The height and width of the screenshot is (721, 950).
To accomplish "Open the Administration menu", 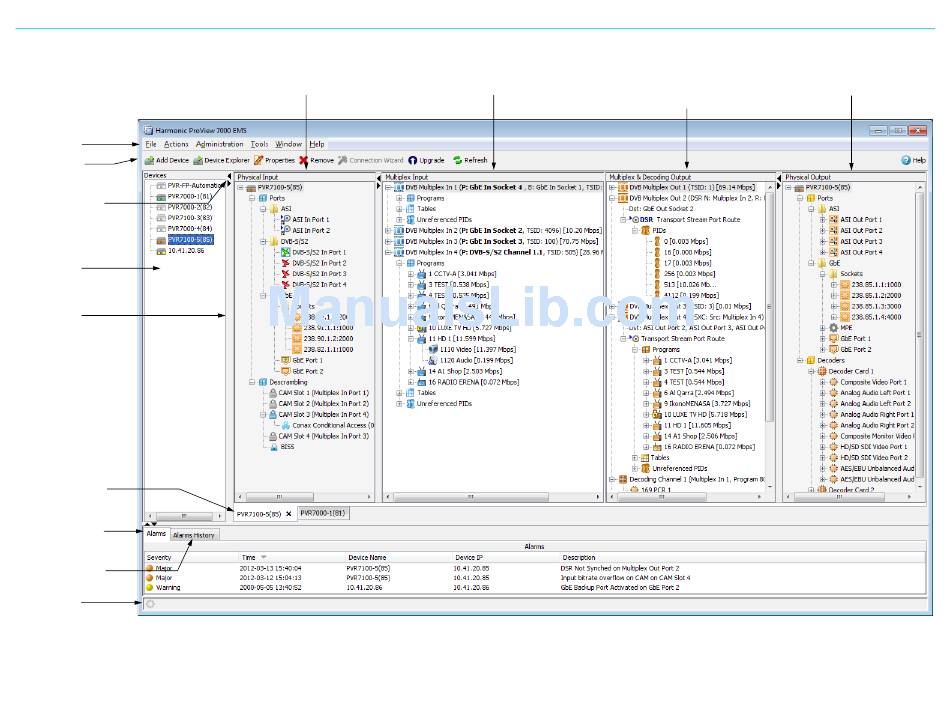I will coord(219,144).
